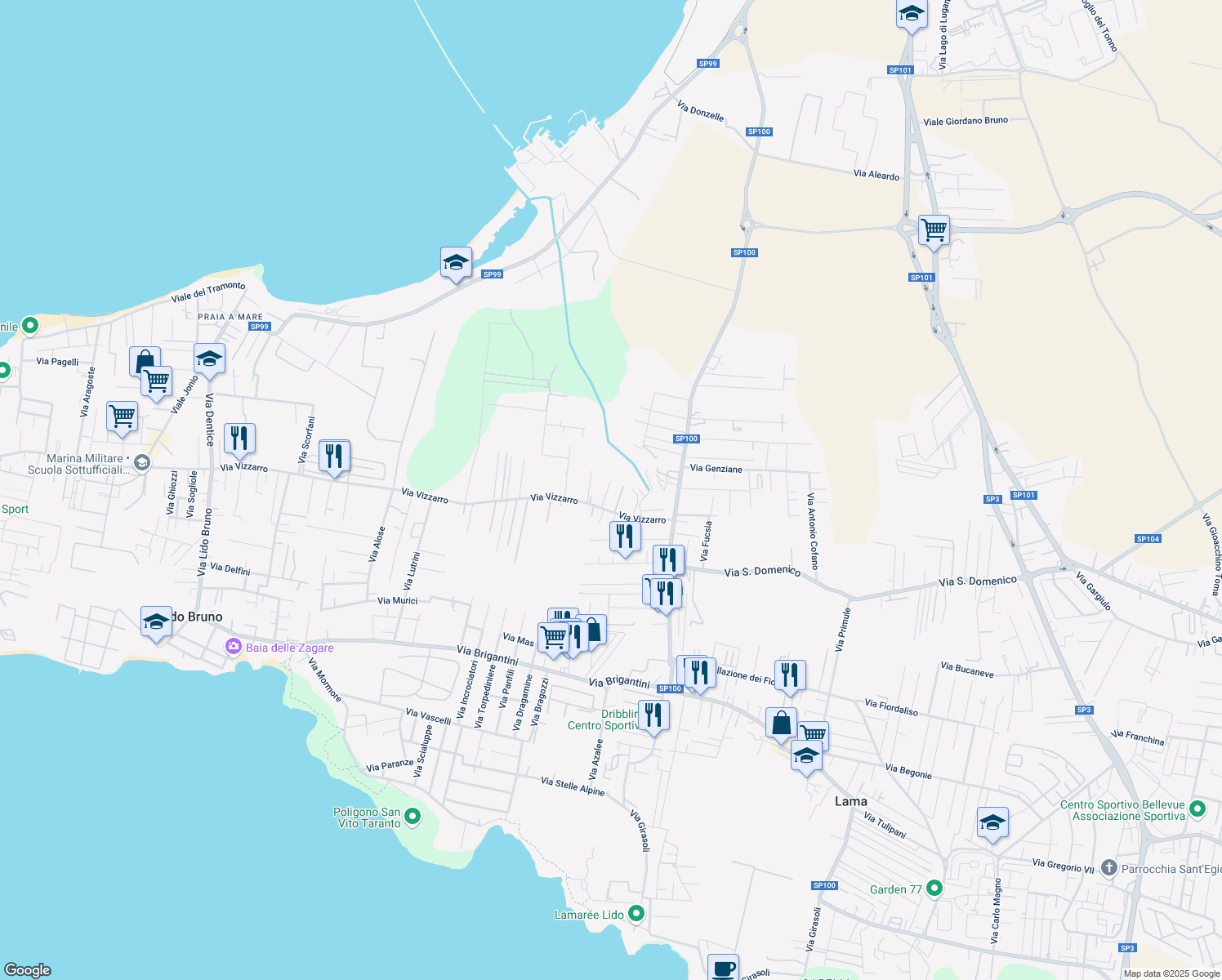Click the Parrocchia Sant'Egidio church marker
Screen dimensions: 1222x980
point(1108,869)
